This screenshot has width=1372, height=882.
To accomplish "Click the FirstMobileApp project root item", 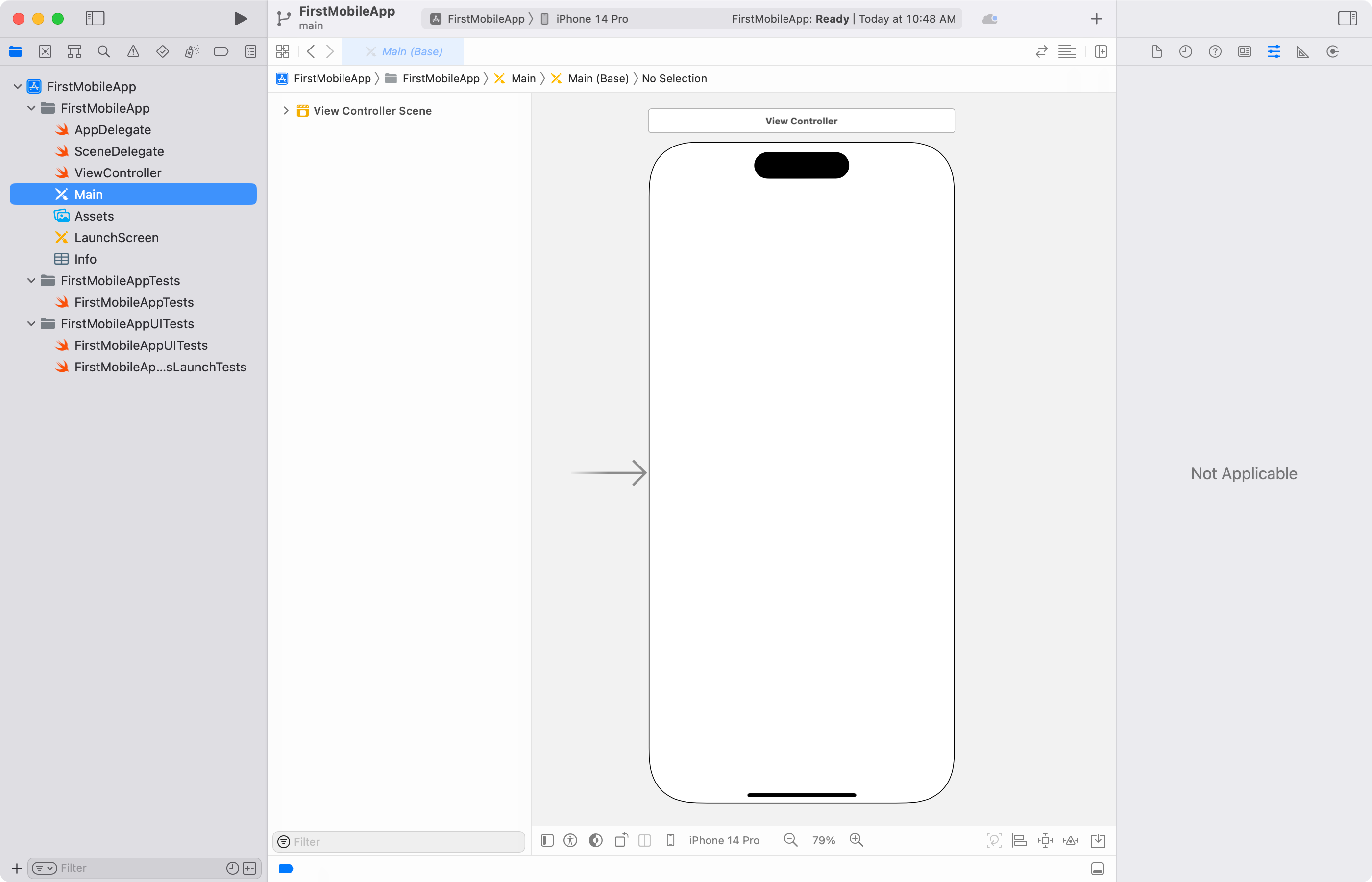I will tap(91, 86).
